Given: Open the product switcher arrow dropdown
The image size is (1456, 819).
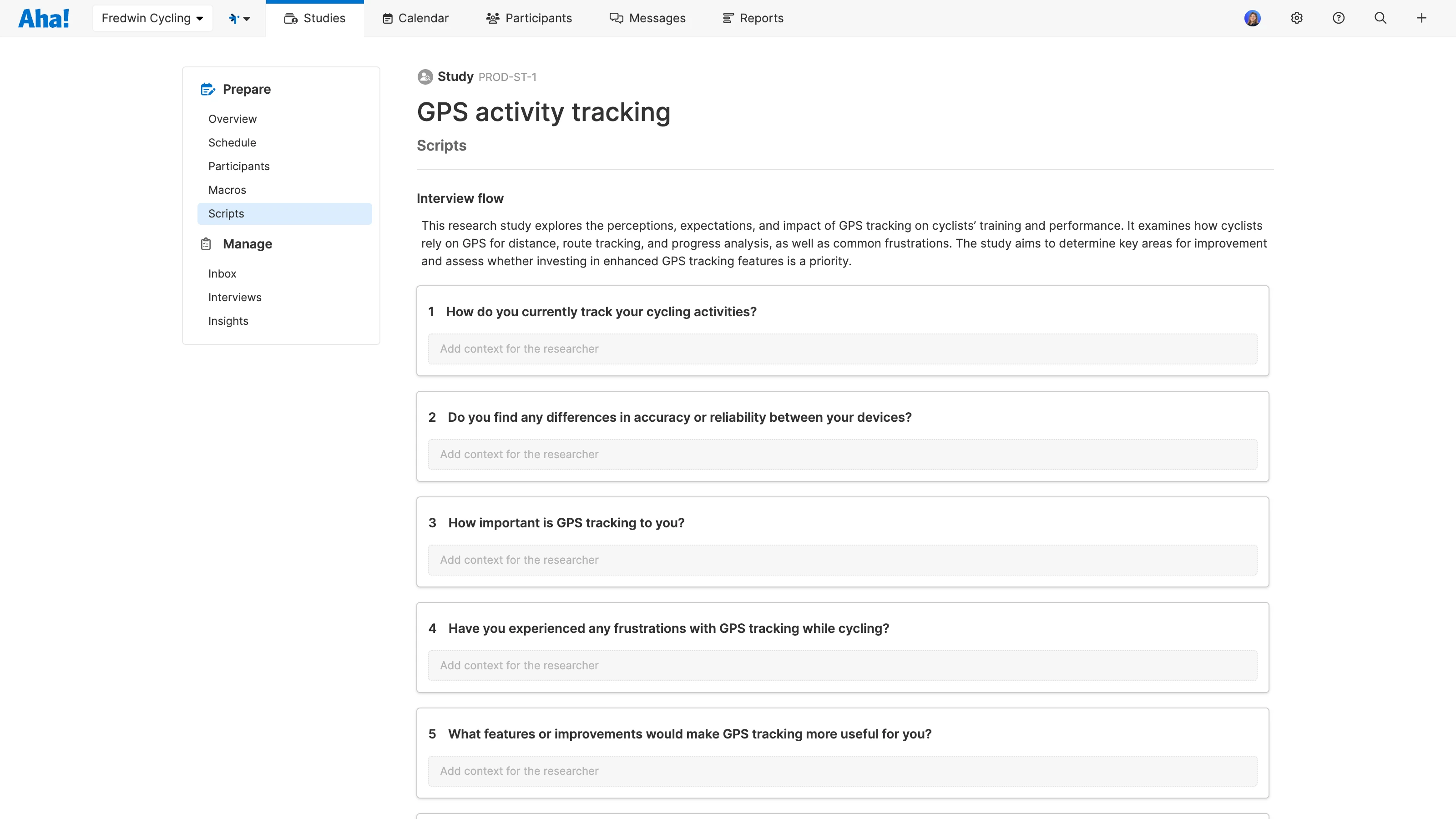Looking at the screenshot, I should (240, 18).
